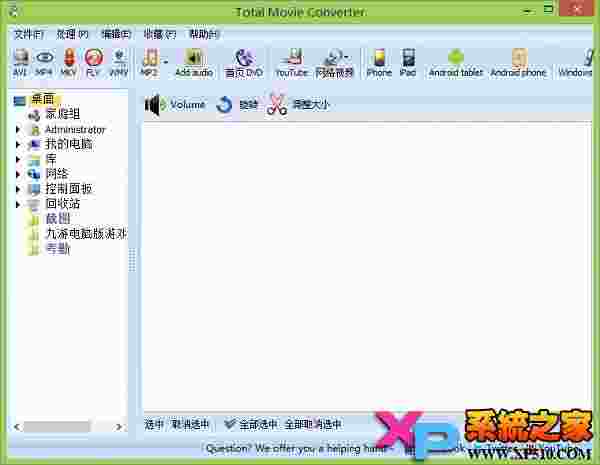Pick the MKV format icon
The image size is (600, 465).
click(x=69, y=63)
